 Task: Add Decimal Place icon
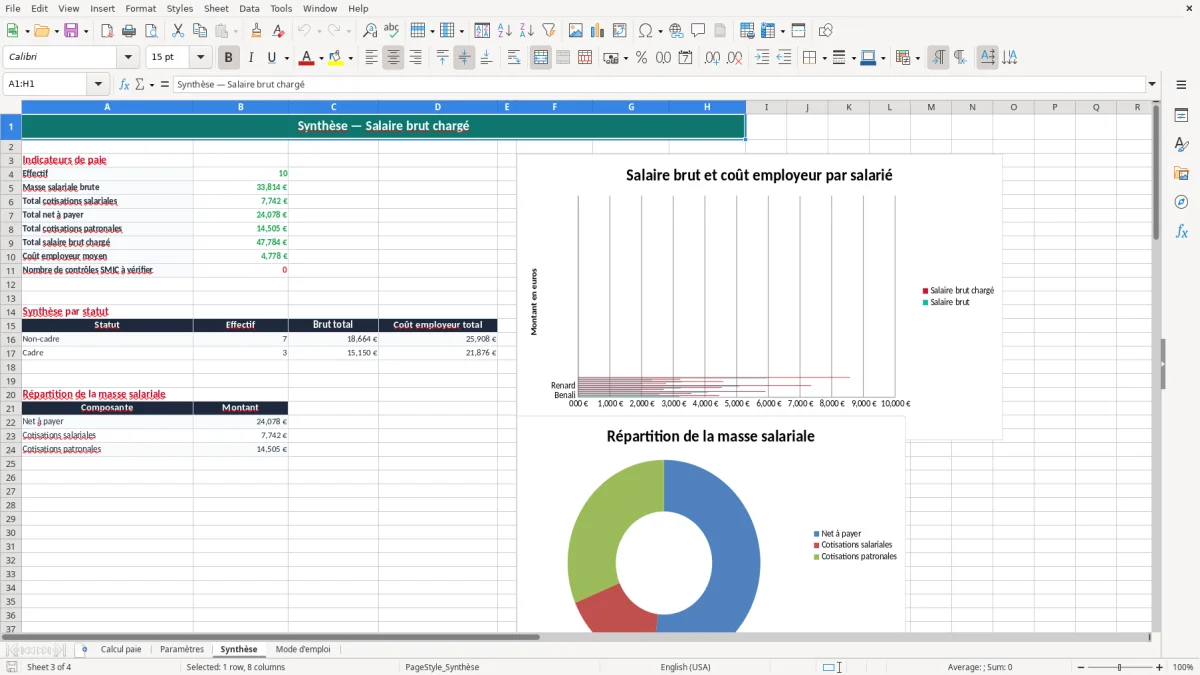click(x=712, y=58)
